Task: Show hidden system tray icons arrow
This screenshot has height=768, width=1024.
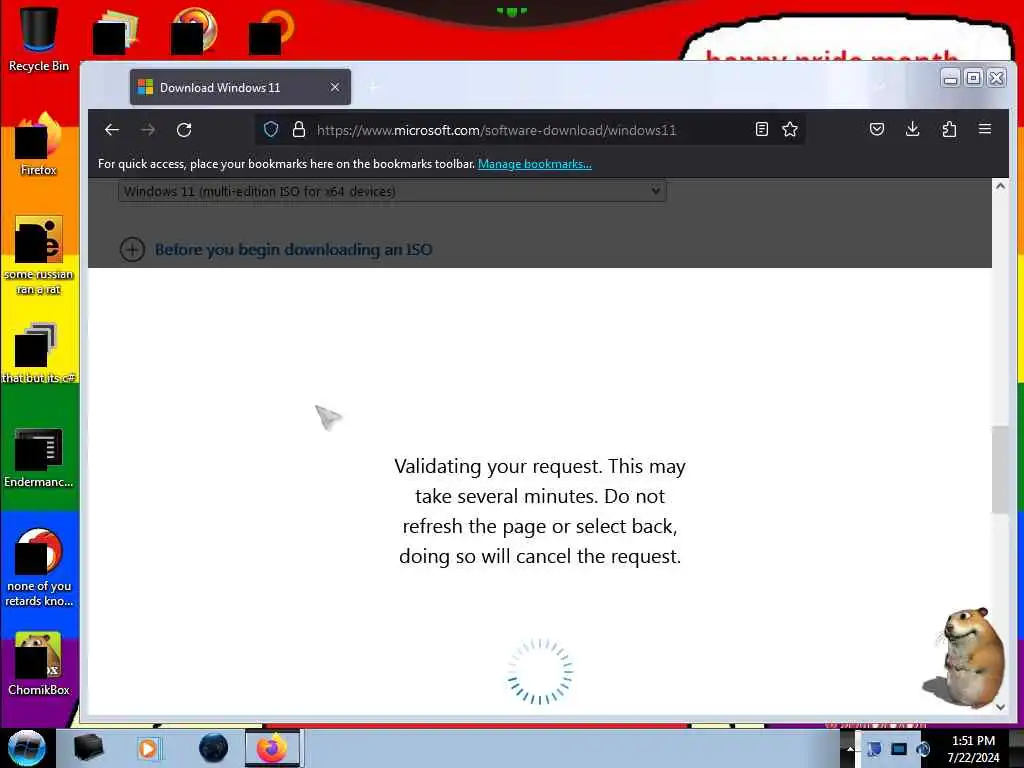Action: [850, 748]
